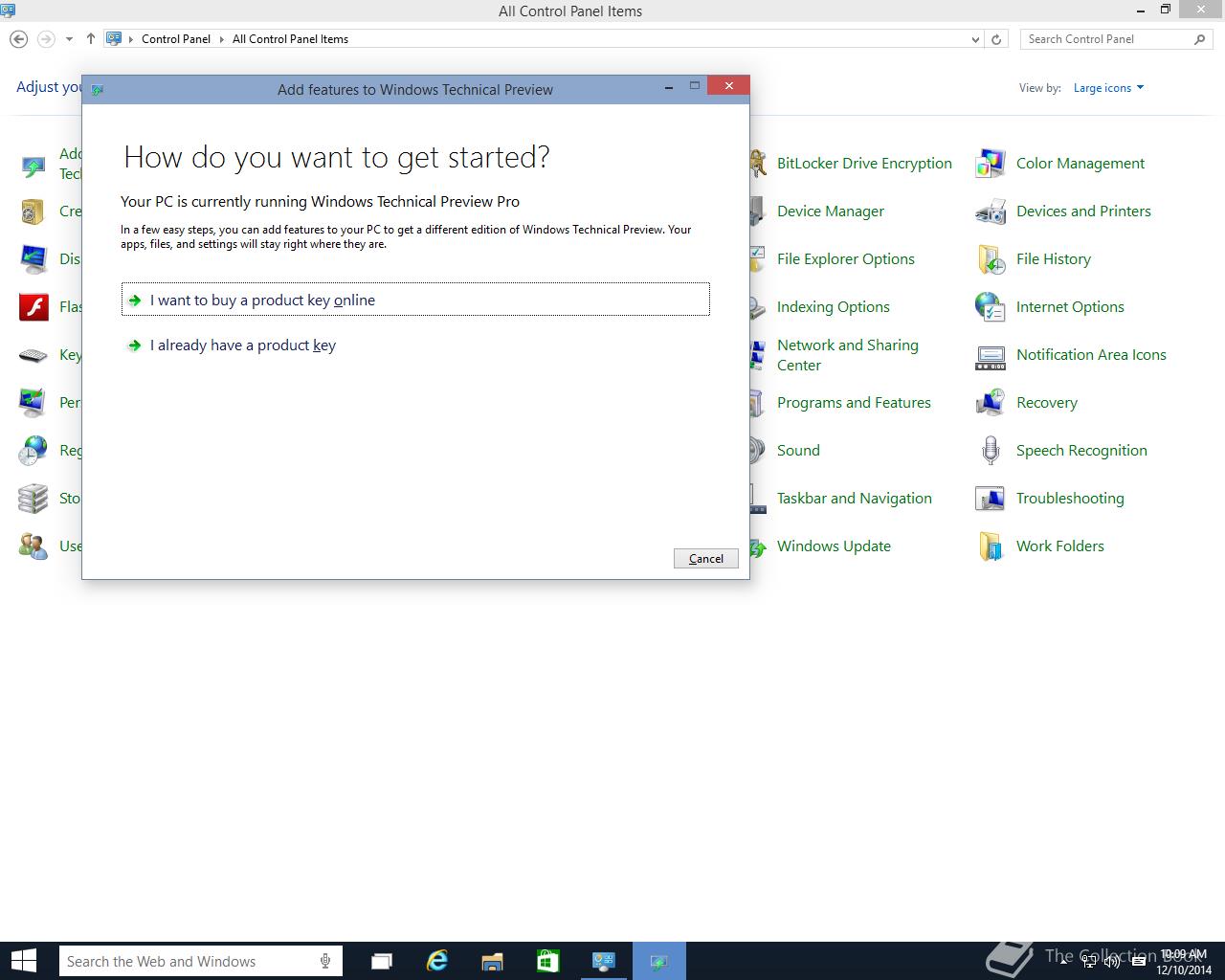Open File Explorer from taskbar

pos(492,961)
